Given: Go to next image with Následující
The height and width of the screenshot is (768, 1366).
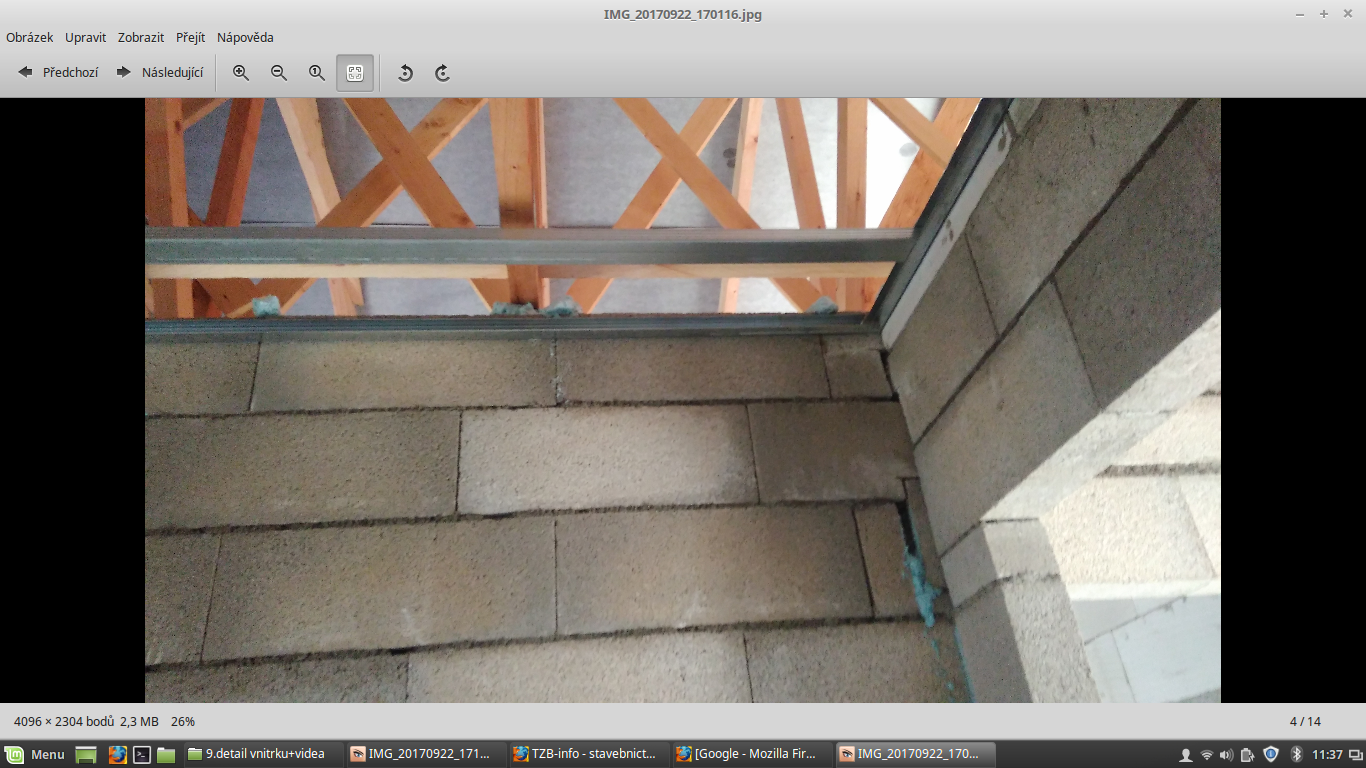Looking at the screenshot, I should tap(160, 73).
